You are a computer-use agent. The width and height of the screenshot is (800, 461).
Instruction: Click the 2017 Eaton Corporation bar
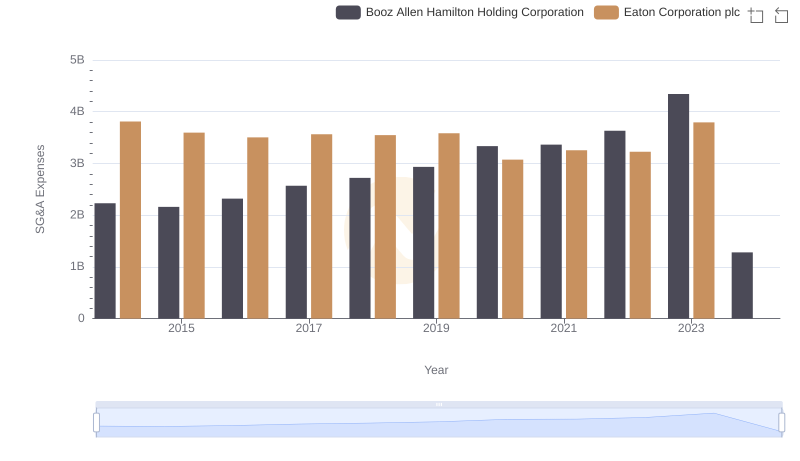coord(321,226)
